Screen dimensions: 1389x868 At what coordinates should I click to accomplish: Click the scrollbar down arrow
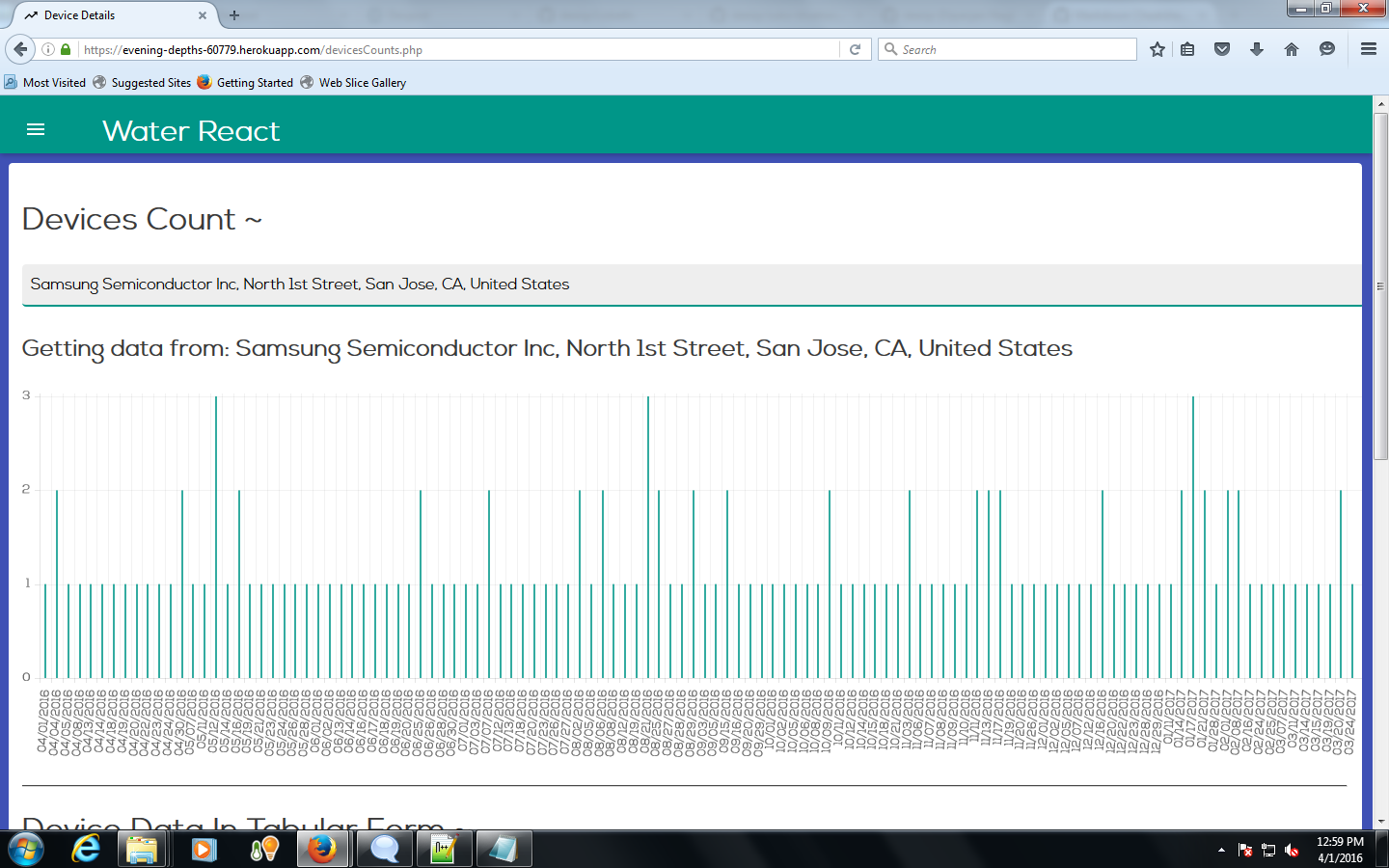coord(1380,822)
